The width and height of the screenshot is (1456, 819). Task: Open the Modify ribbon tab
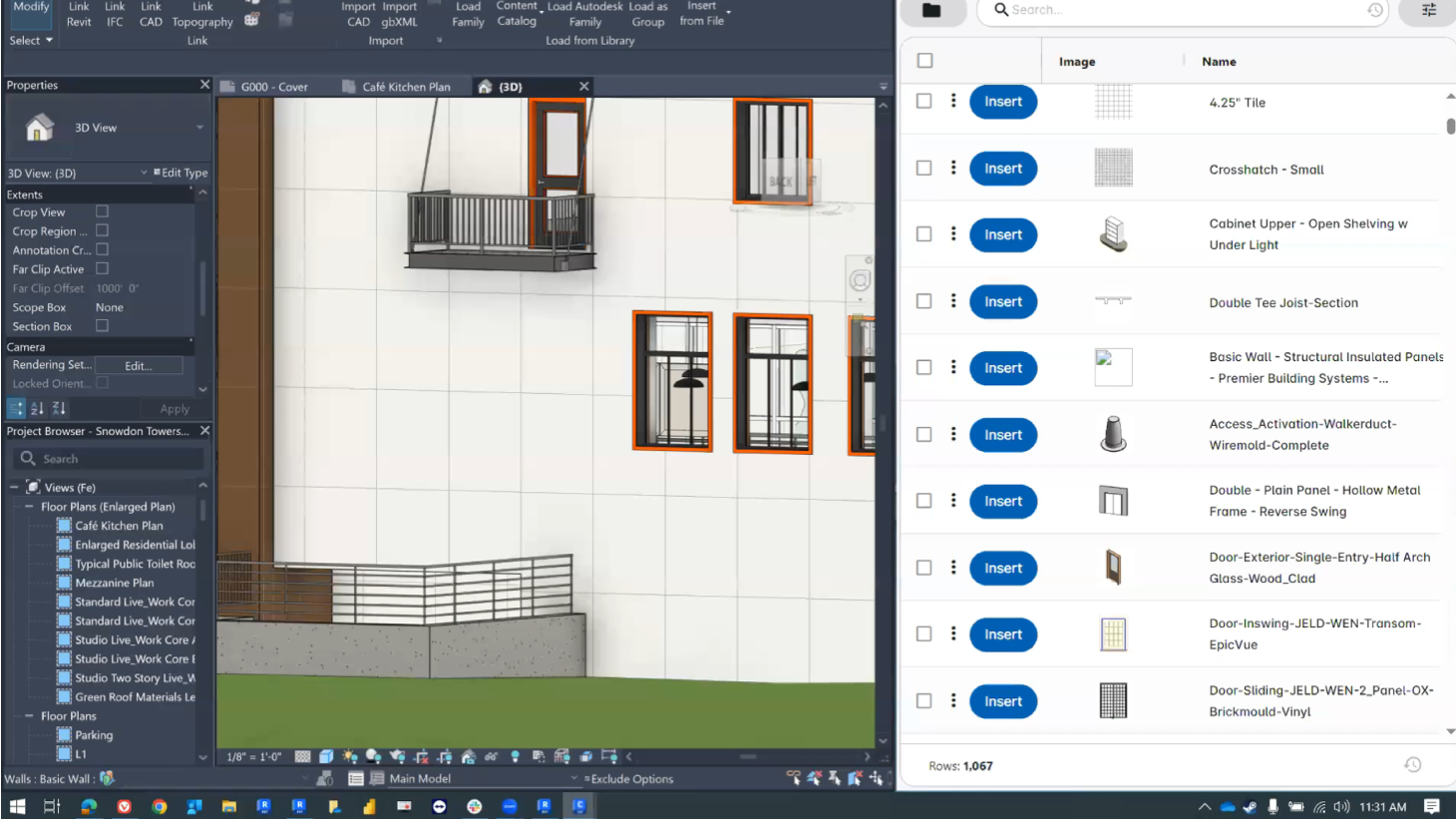[x=31, y=6]
